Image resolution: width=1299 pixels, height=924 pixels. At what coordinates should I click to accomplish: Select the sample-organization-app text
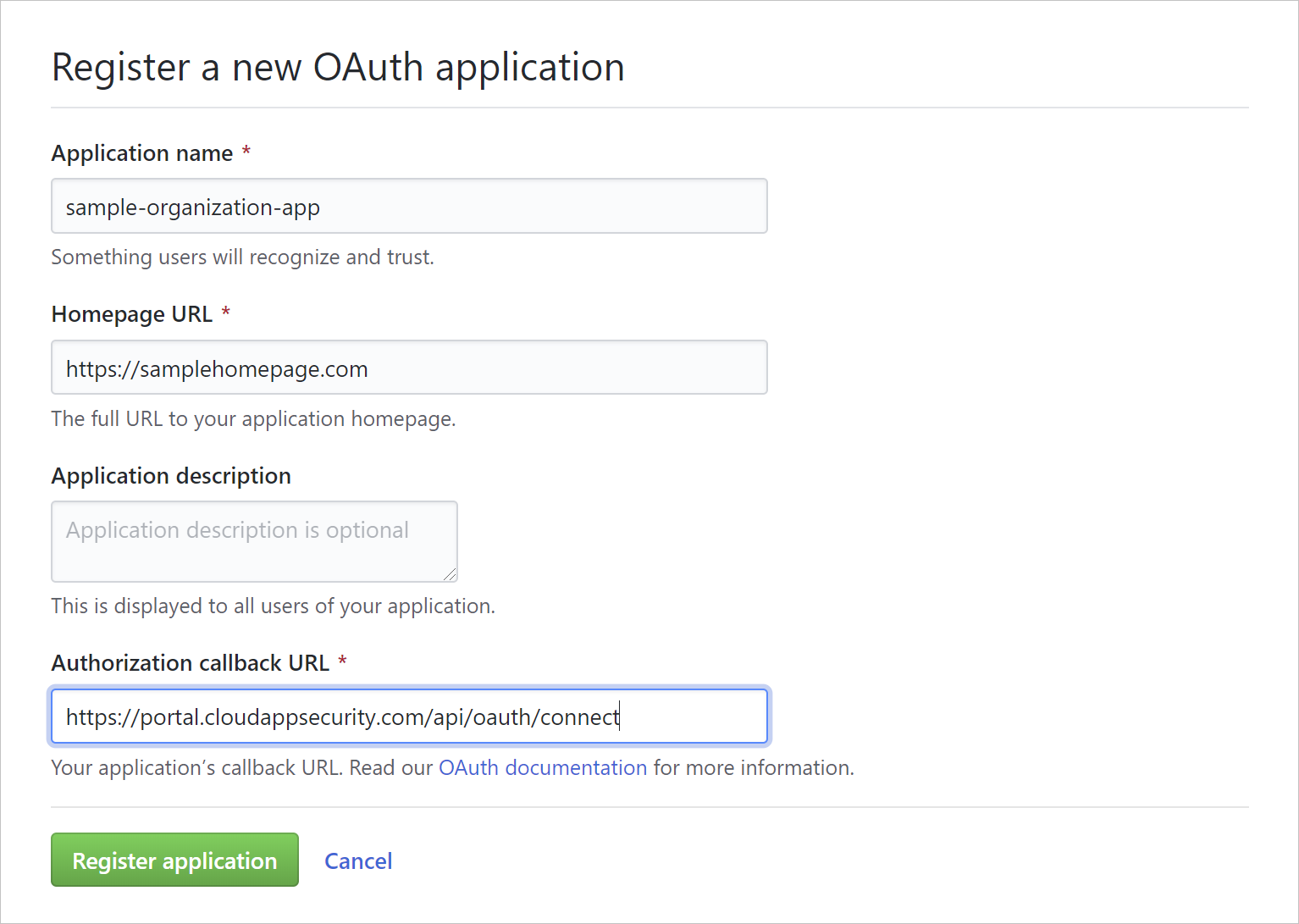192,206
